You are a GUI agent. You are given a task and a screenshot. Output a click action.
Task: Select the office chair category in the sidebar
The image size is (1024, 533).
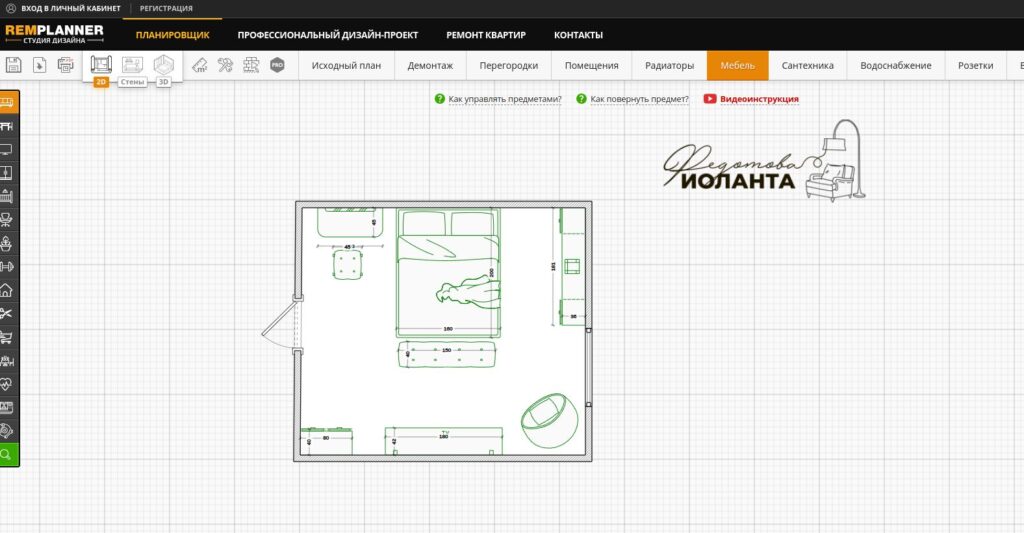point(7,219)
